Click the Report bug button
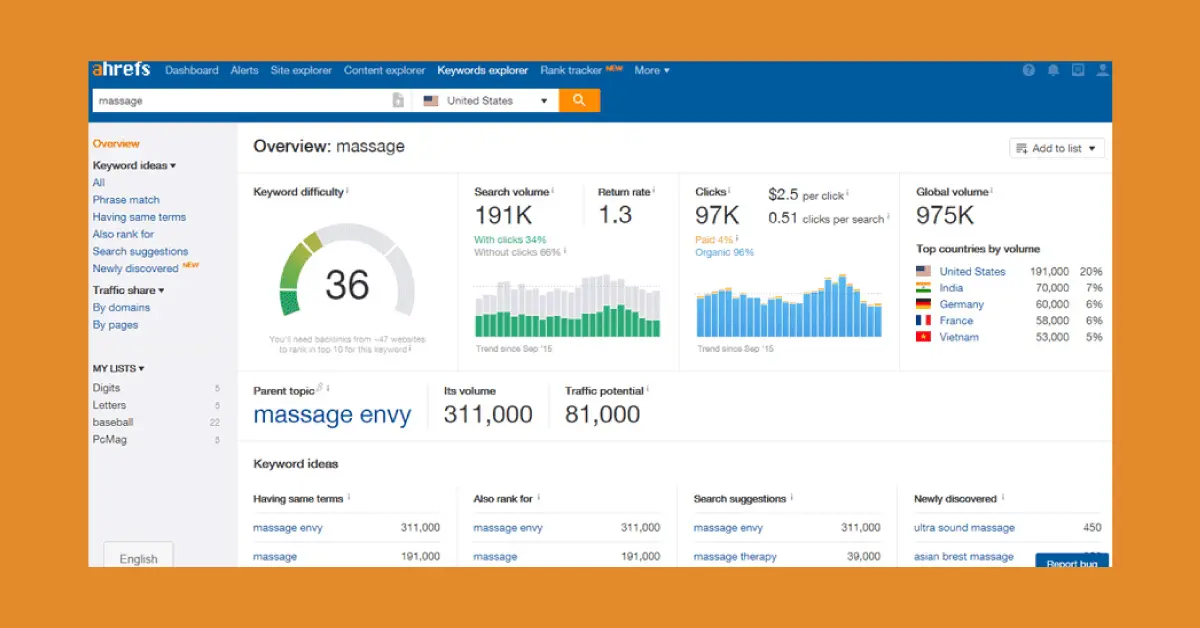The width and height of the screenshot is (1200, 628). coord(1071,563)
